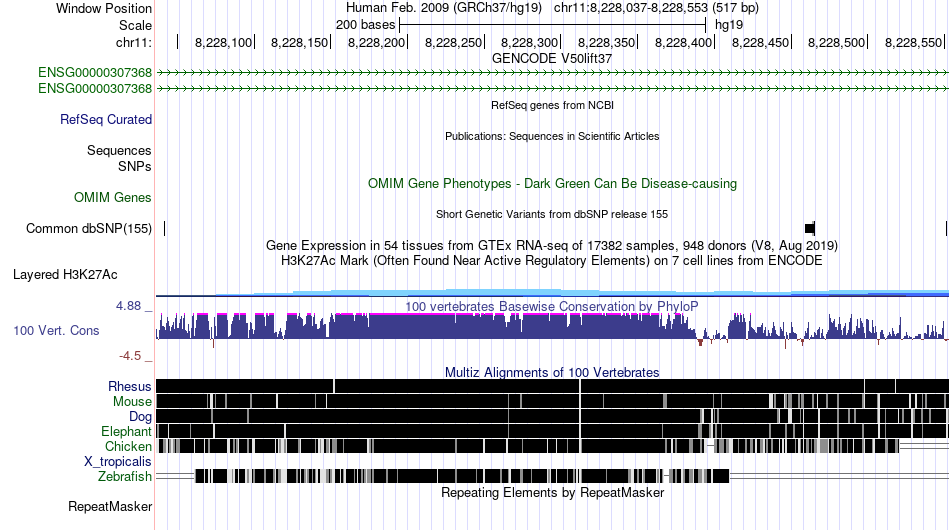
Task: Open the first ENSG00000307368 gene label
Action: click(95, 73)
